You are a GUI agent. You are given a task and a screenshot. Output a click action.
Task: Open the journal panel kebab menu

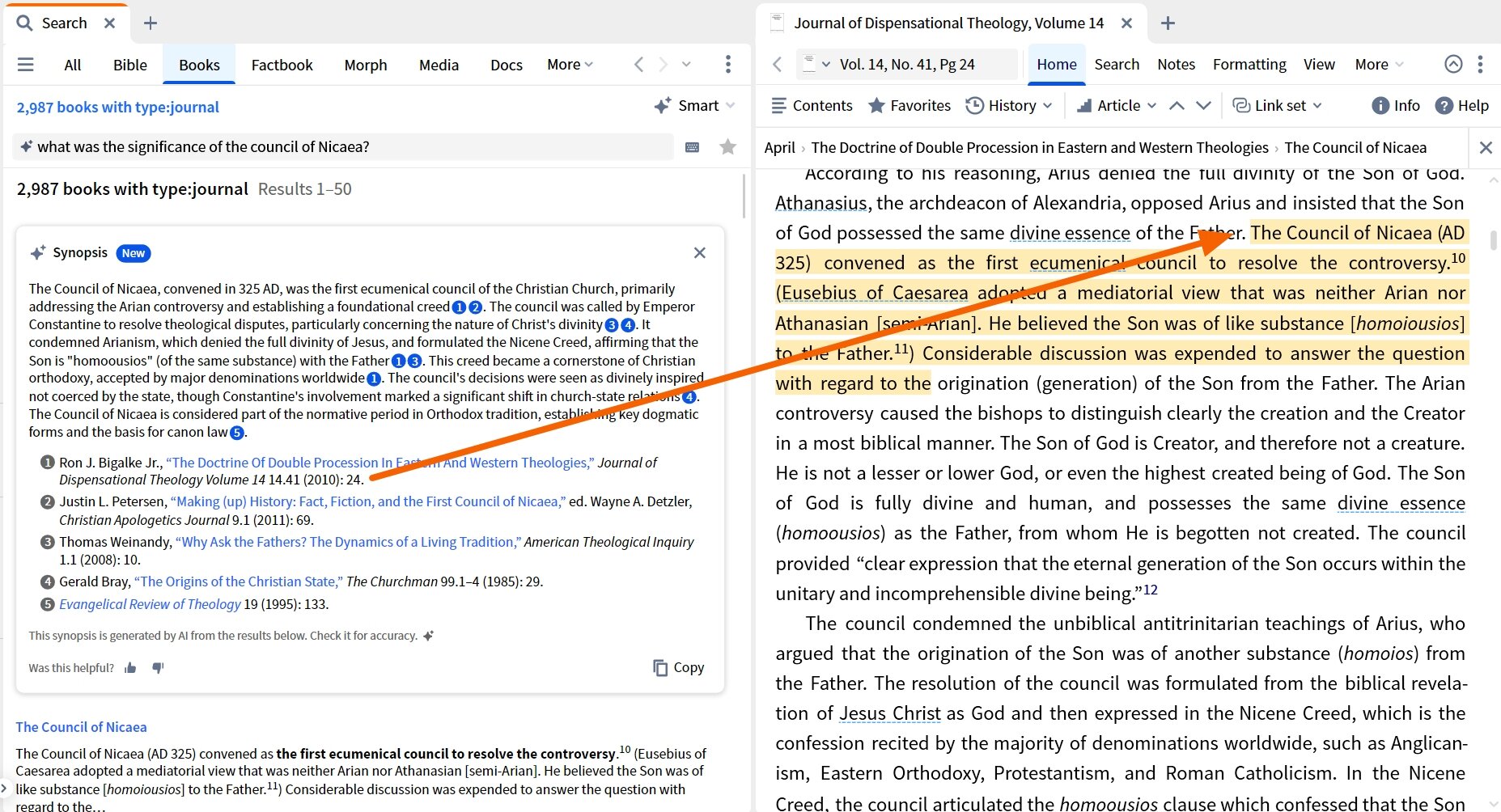[1480, 64]
